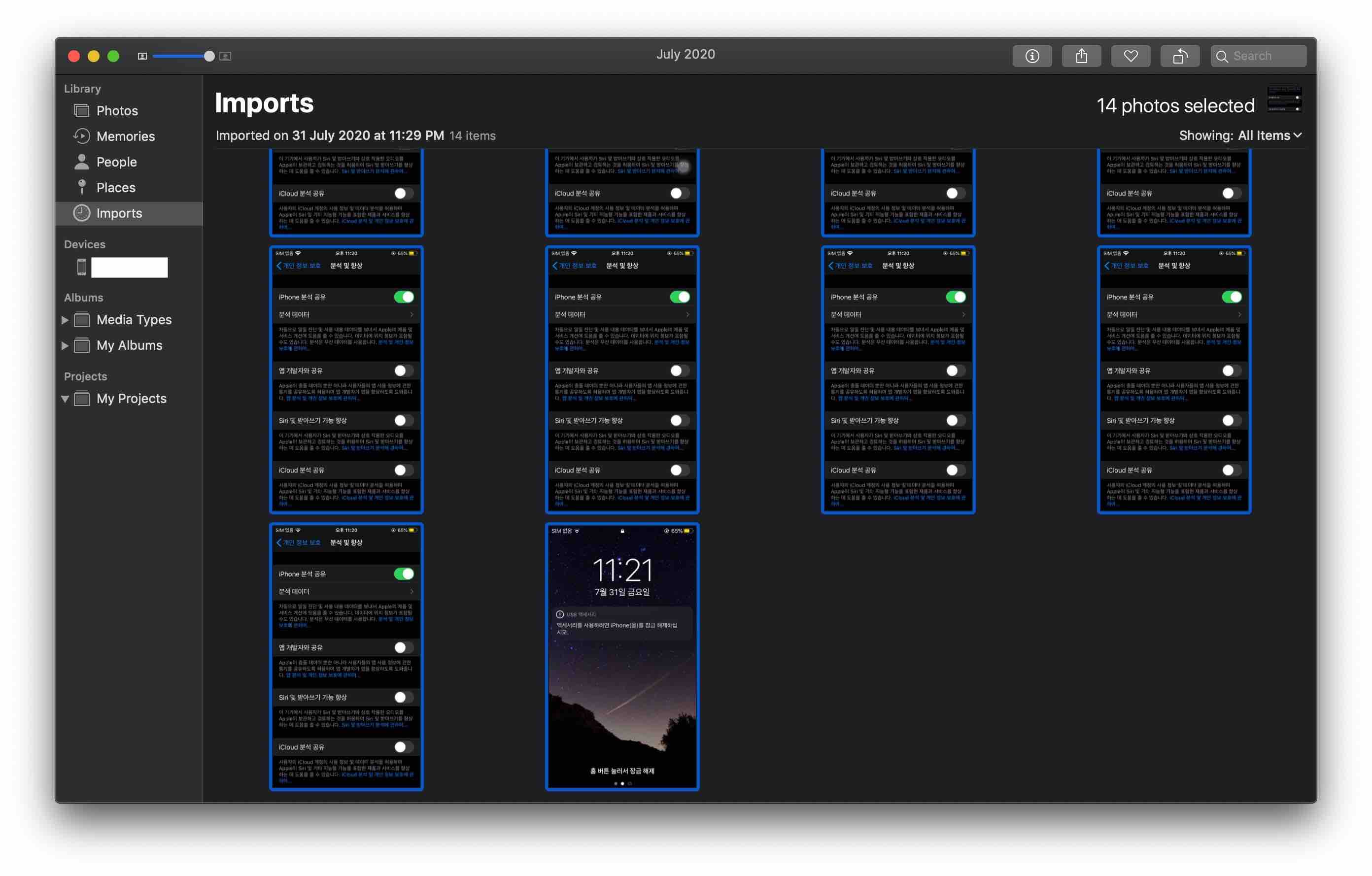Click the large thumbnail zoom-in icon
This screenshot has height=876, width=1372.
tap(226, 56)
